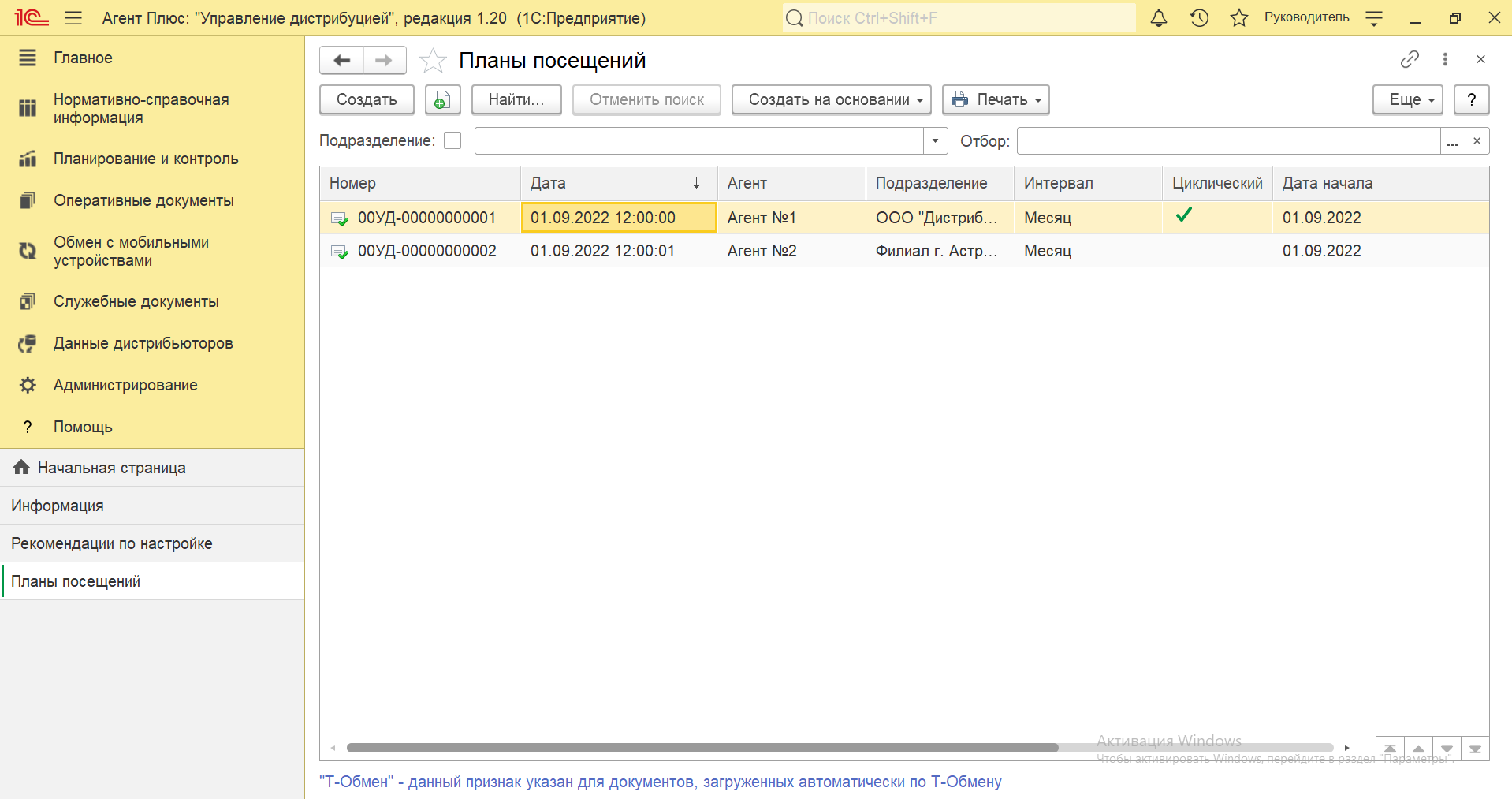Image resolution: width=1512 pixels, height=799 pixels.
Task: Sort by Номер column header
Action: (x=420, y=183)
